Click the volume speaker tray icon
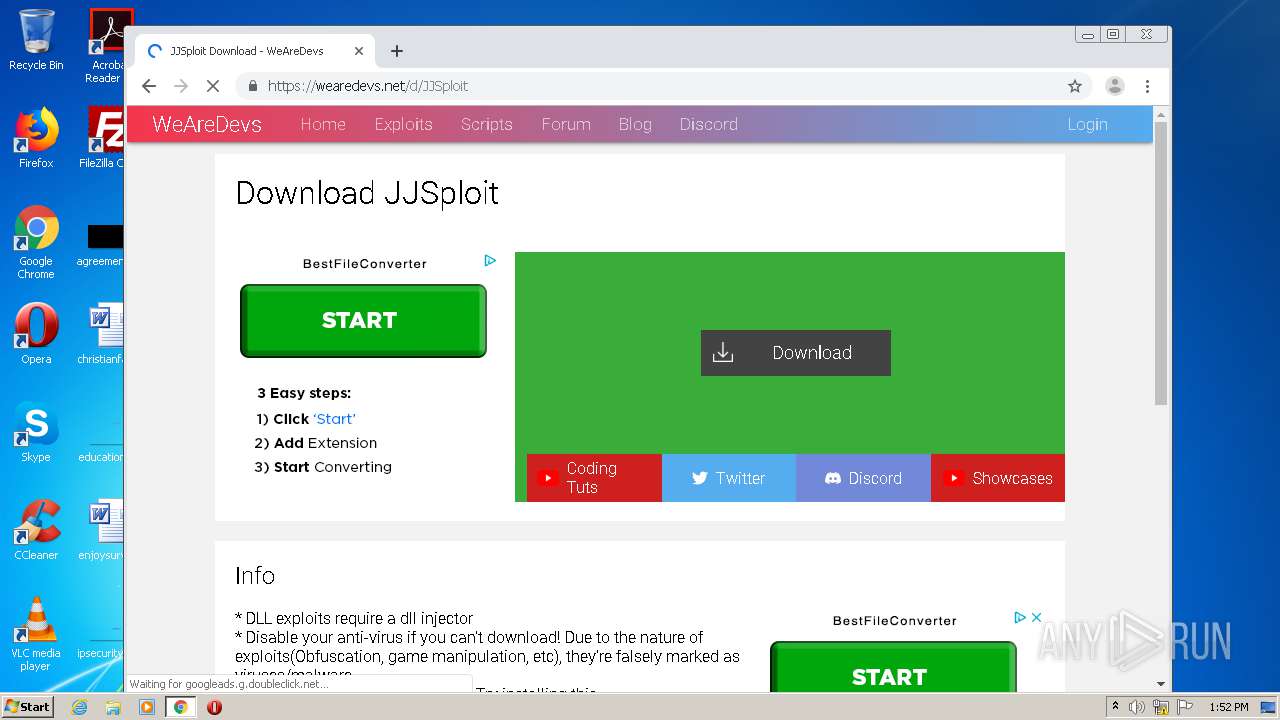1280x720 pixels. coord(1137,707)
